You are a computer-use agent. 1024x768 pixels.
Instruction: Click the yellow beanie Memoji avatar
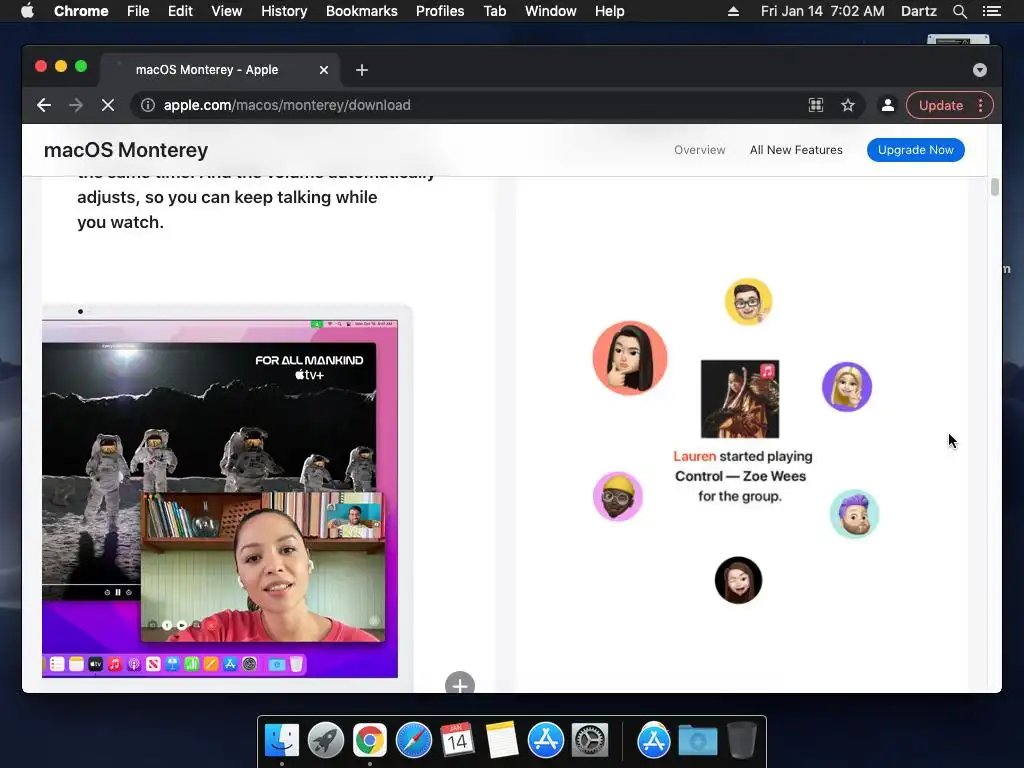[618, 496]
